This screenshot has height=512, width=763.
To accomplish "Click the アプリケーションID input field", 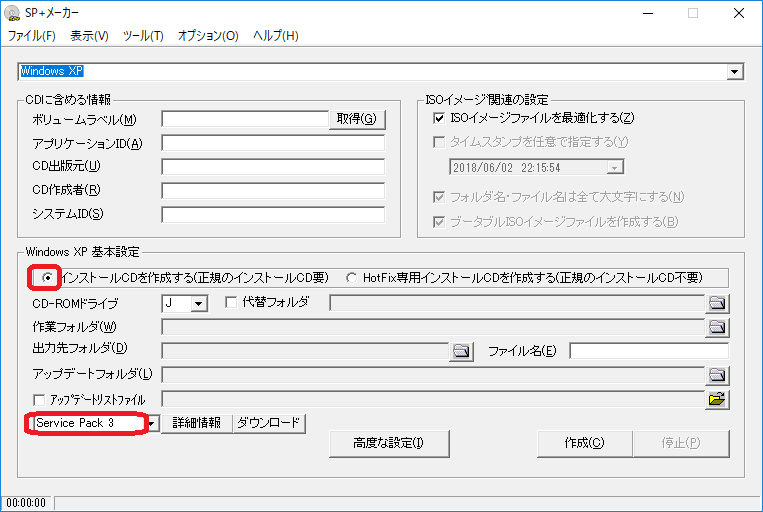I will (x=273, y=143).
